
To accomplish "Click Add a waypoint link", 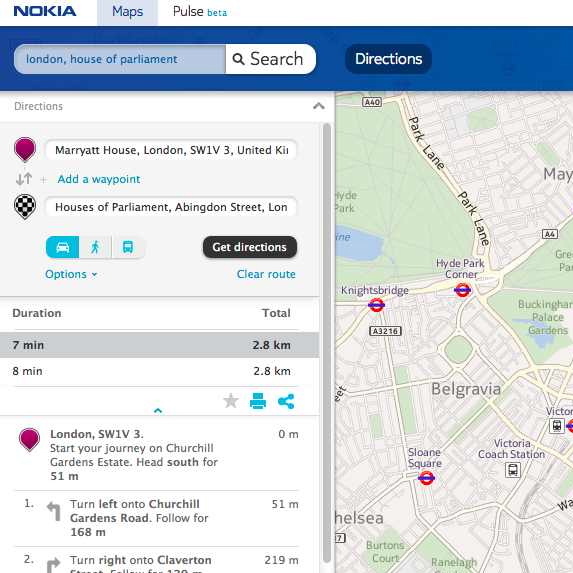I will [99, 179].
